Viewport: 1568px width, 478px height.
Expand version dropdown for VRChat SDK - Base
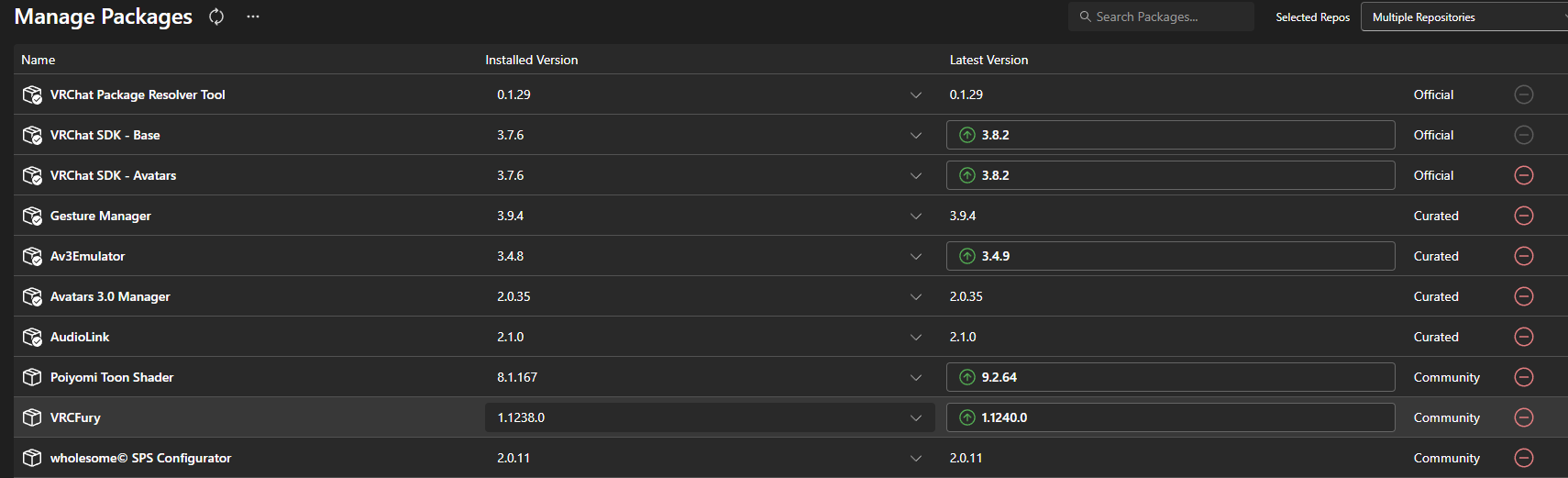(915, 135)
